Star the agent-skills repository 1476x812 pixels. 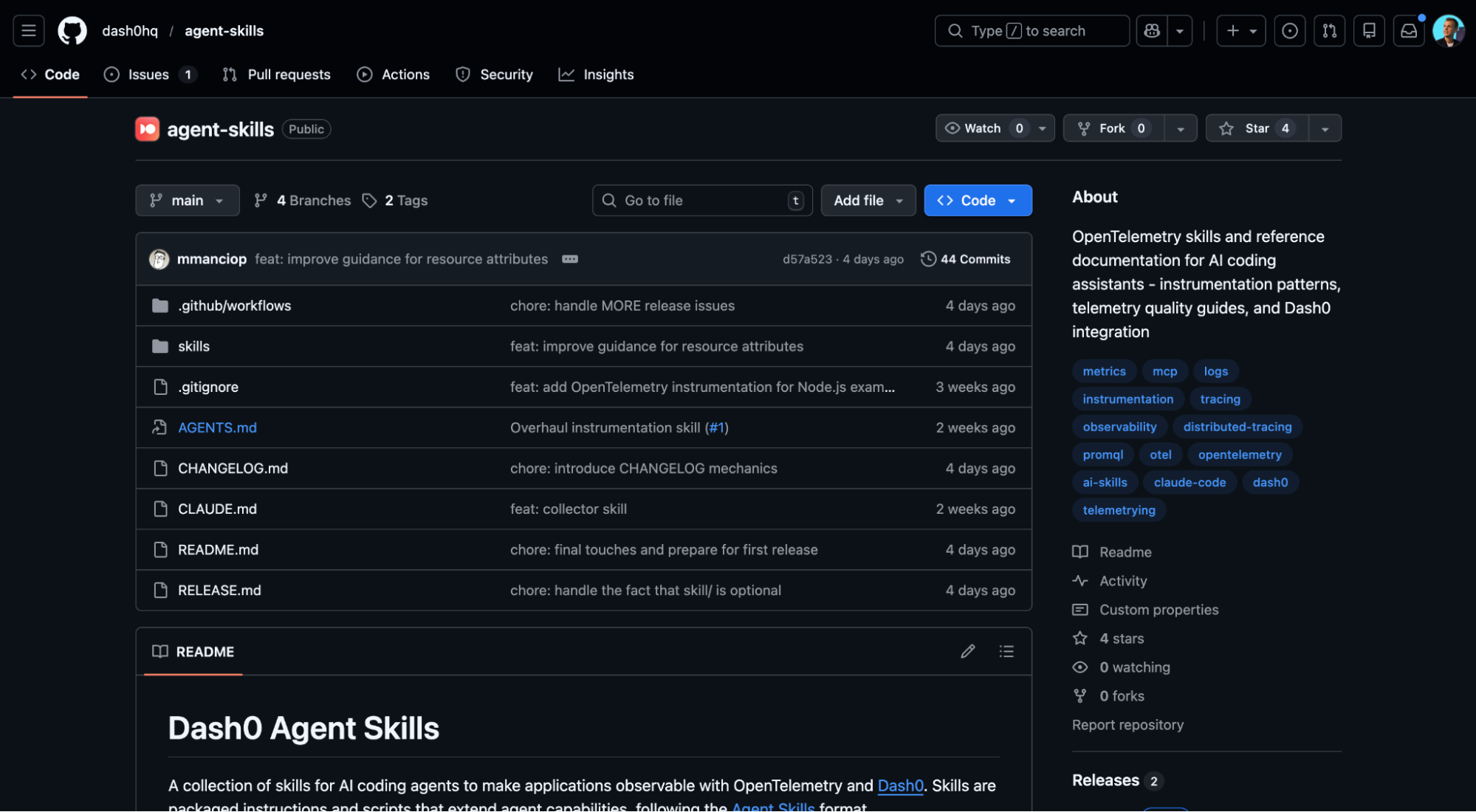click(1256, 128)
